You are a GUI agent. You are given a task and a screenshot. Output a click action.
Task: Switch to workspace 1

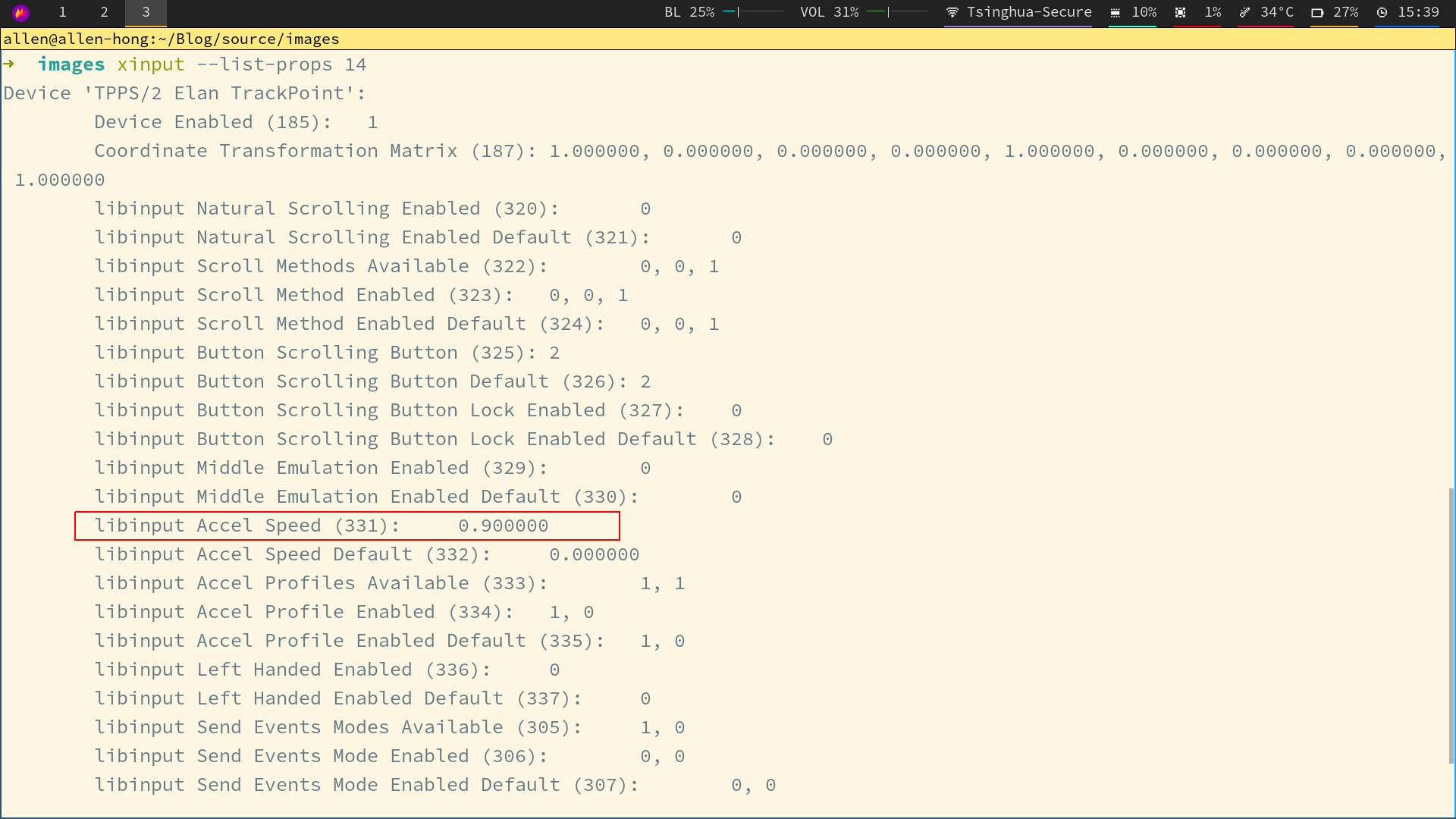pos(63,13)
